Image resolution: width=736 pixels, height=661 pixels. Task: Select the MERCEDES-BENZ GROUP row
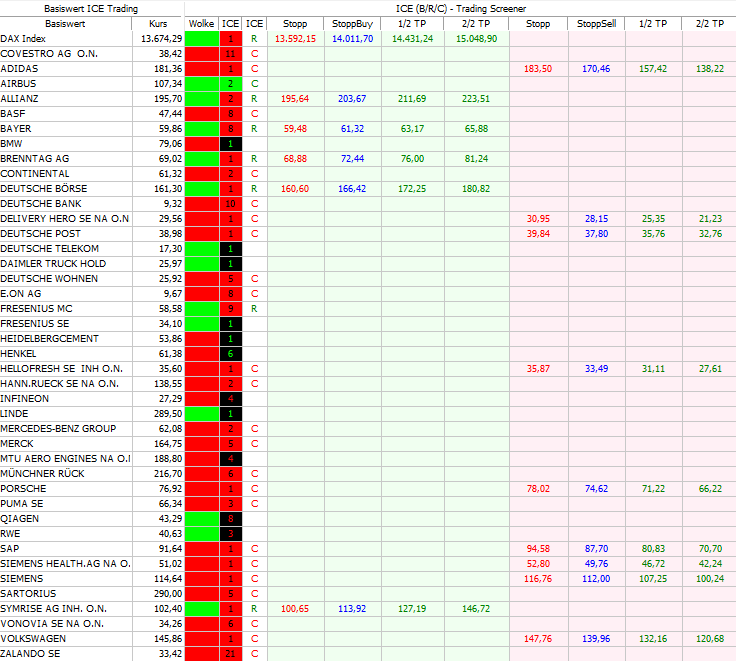point(58,429)
